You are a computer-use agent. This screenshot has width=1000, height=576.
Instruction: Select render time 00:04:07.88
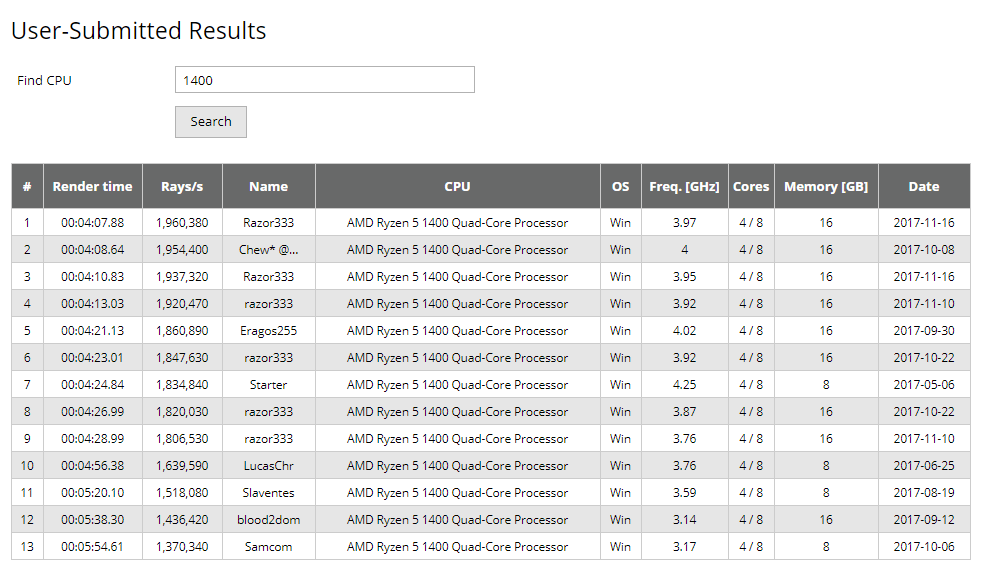(x=92, y=223)
